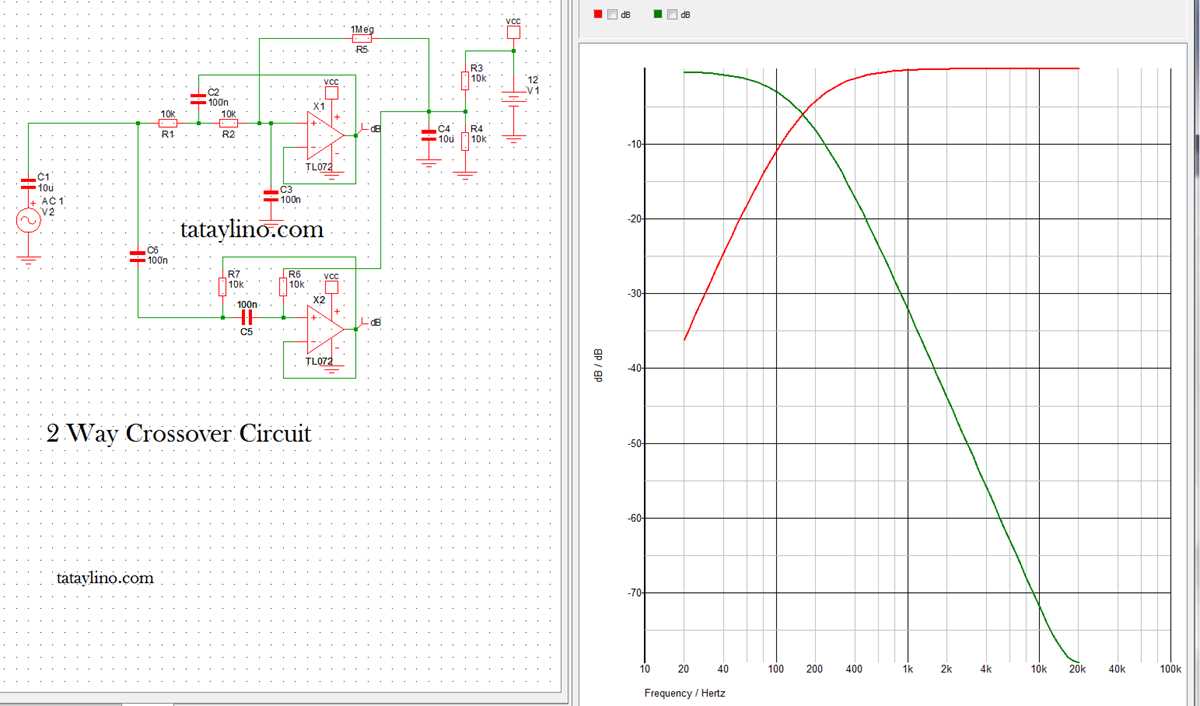Click the large tataylino.com text below X1
Screen dimensions: 1200x706
[x=252, y=229]
